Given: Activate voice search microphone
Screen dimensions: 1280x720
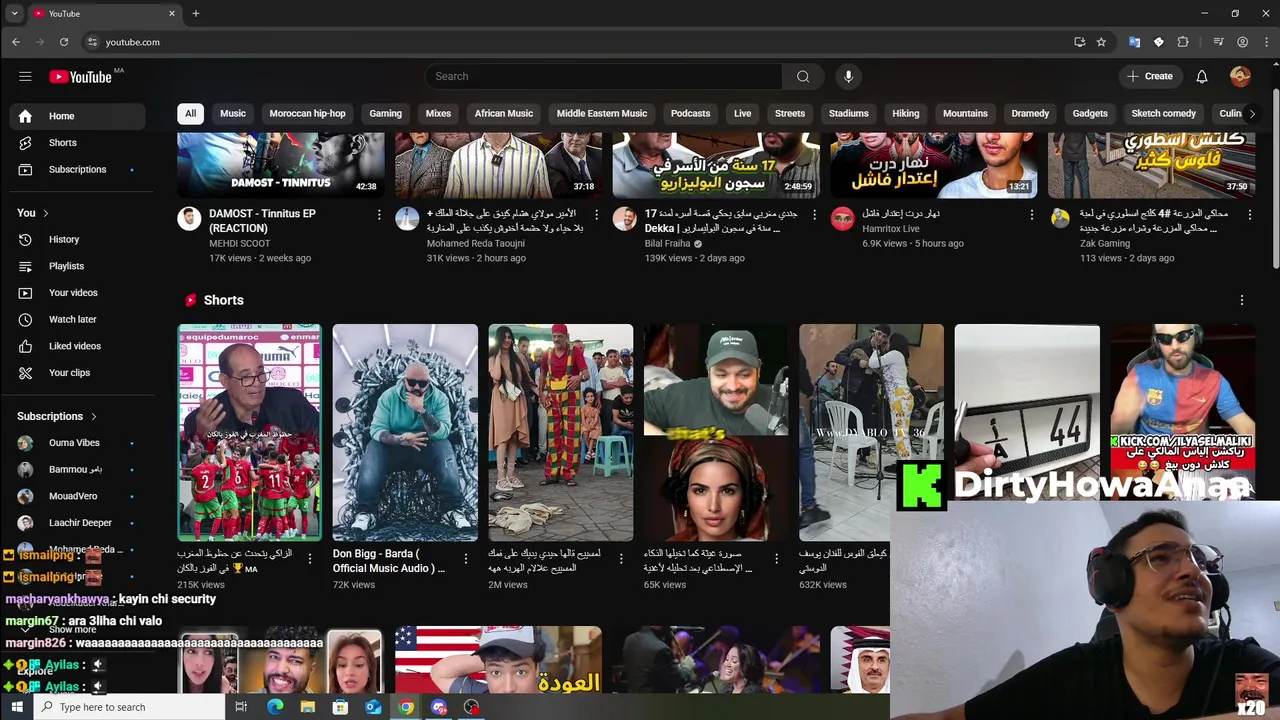Looking at the screenshot, I should 848,76.
